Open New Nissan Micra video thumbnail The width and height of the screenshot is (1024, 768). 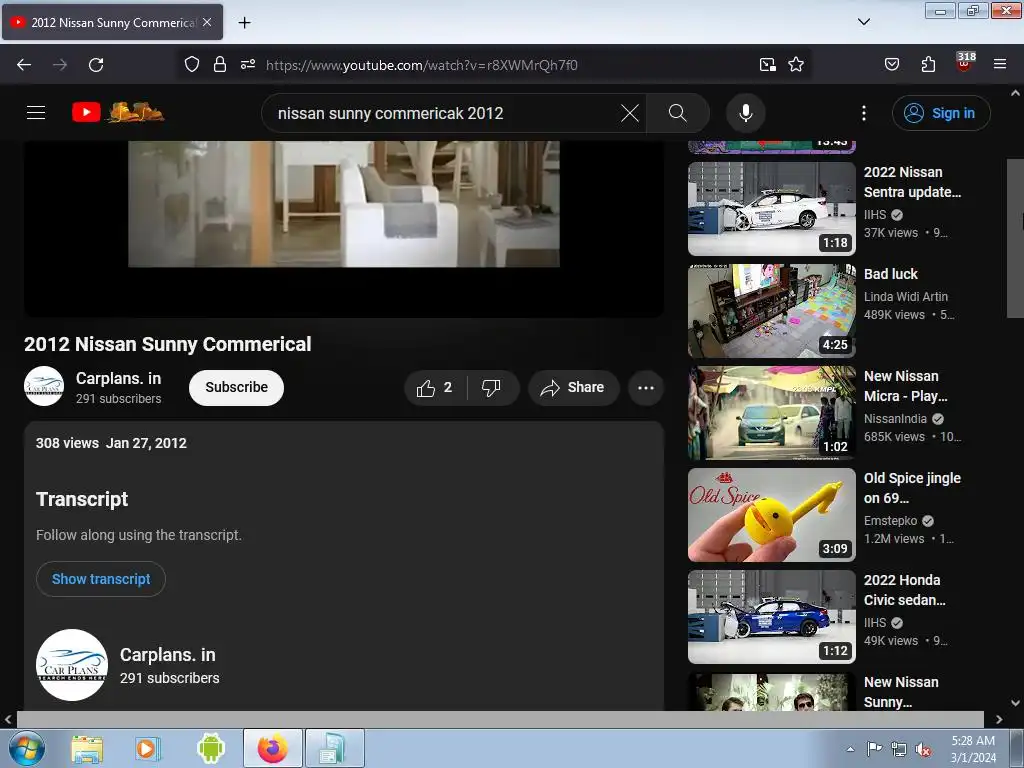pyautogui.click(x=772, y=413)
